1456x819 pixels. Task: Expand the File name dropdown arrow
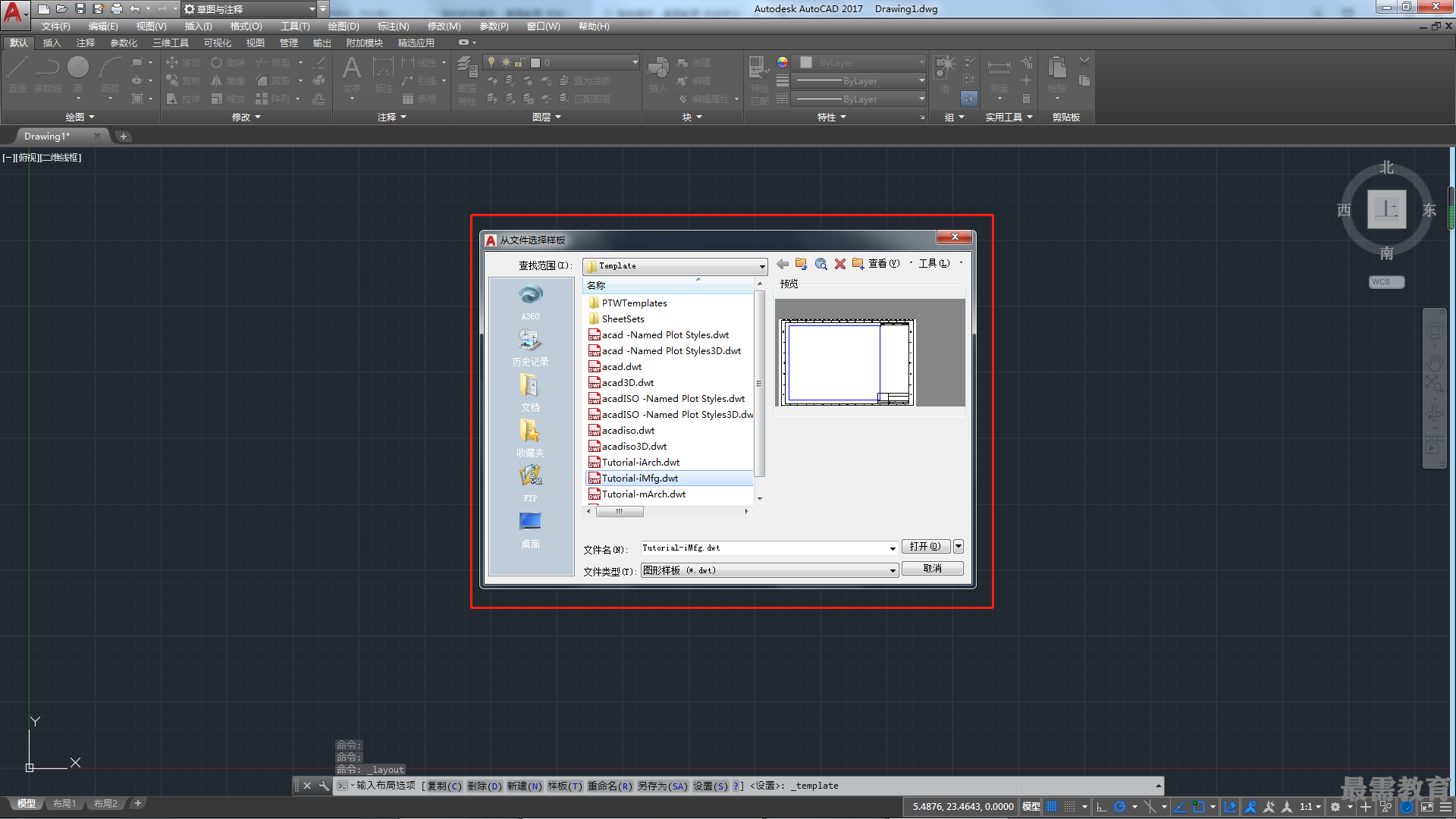pyautogui.click(x=893, y=548)
